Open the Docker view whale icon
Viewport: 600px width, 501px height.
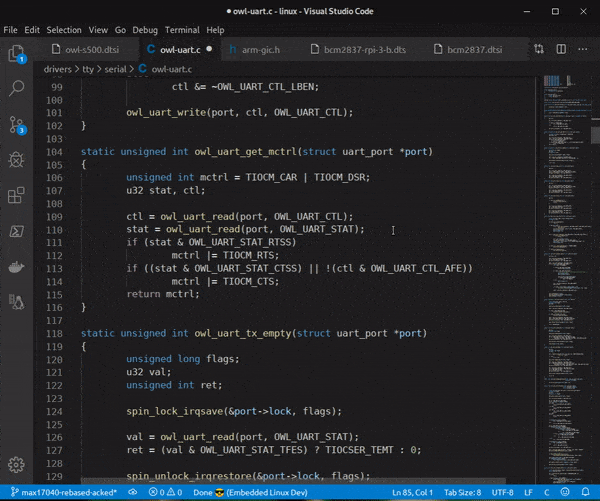(x=16, y=267)
